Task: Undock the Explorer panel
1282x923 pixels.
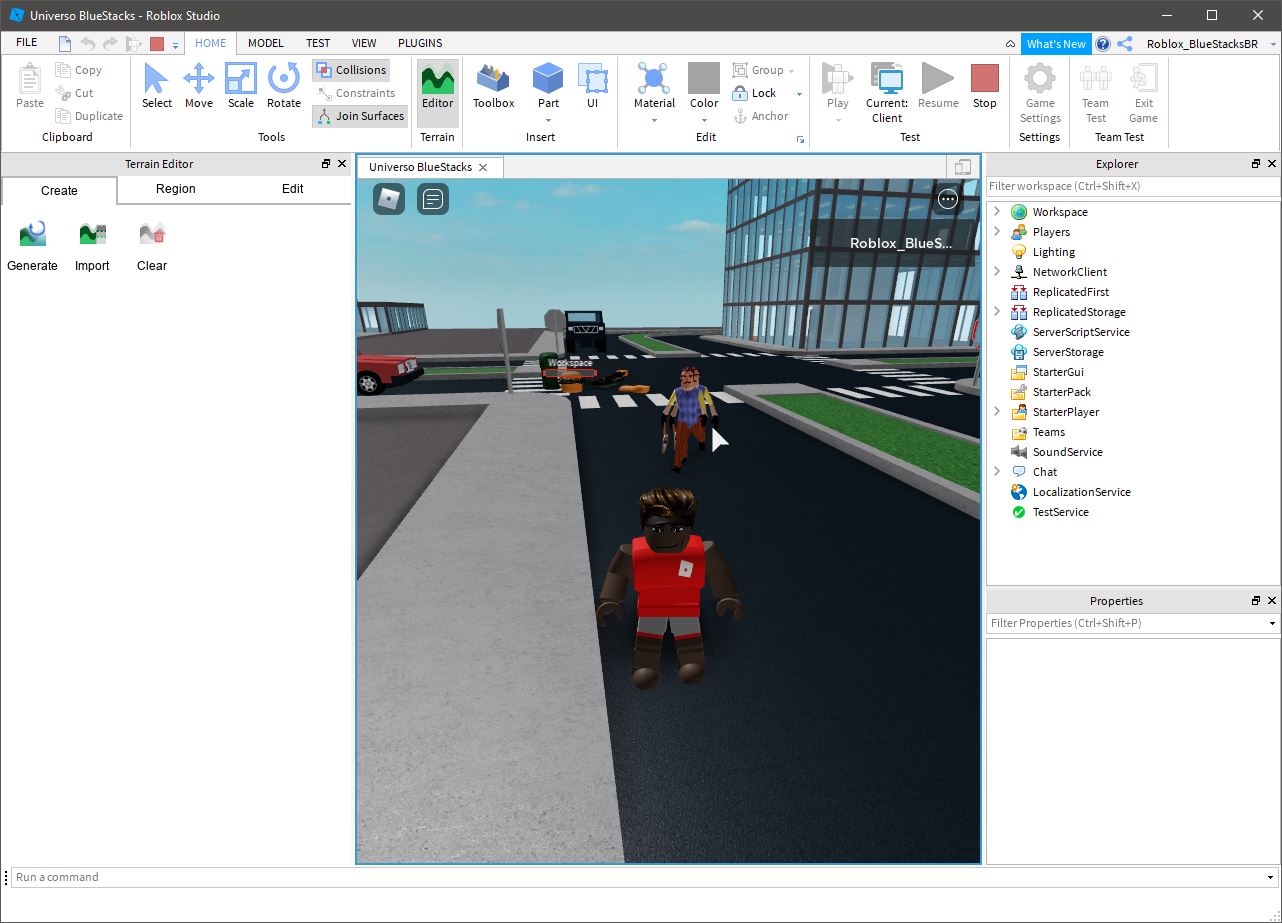Action: point(1256,164)
